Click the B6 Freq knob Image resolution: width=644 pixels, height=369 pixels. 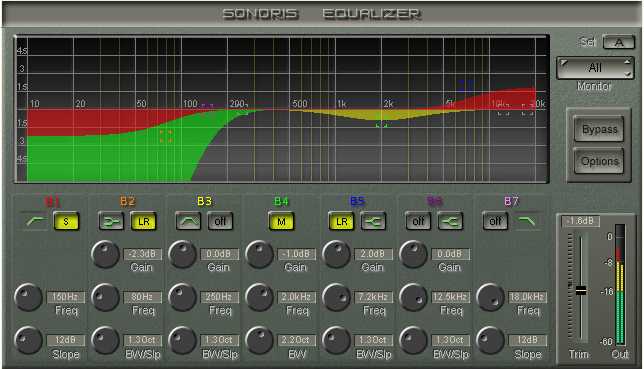414,297
